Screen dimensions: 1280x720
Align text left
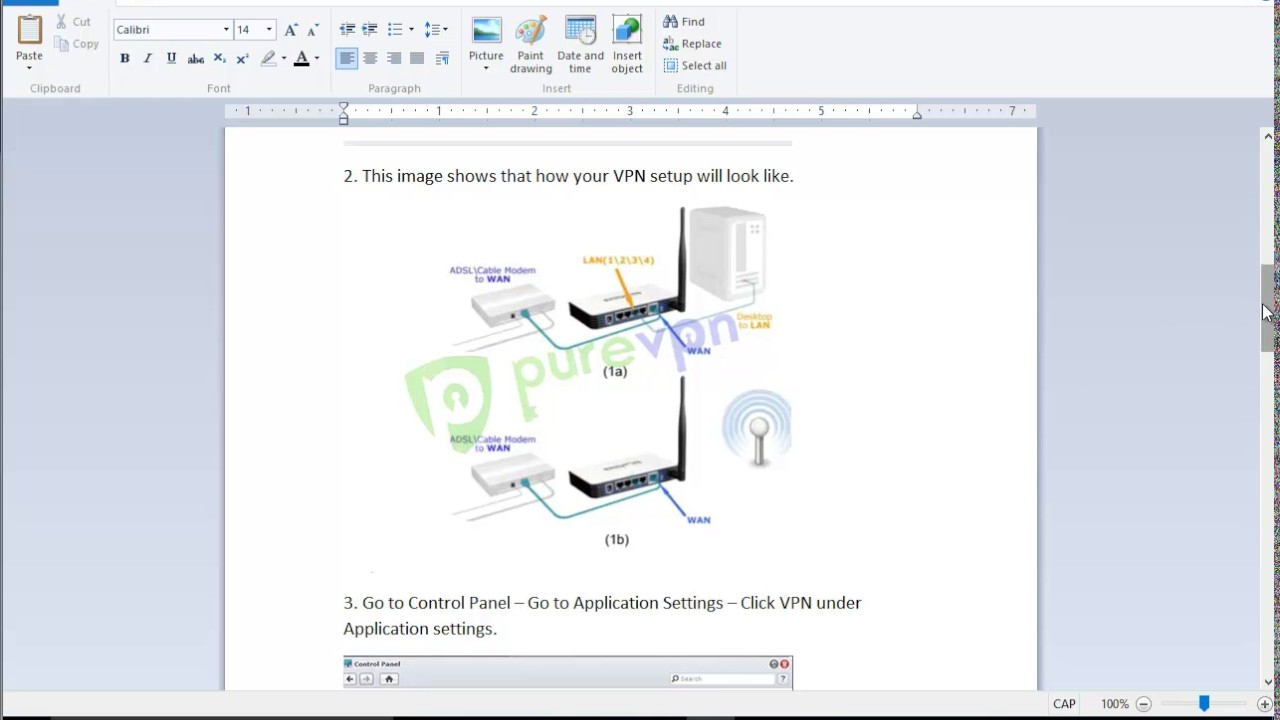tap(346, 59)
